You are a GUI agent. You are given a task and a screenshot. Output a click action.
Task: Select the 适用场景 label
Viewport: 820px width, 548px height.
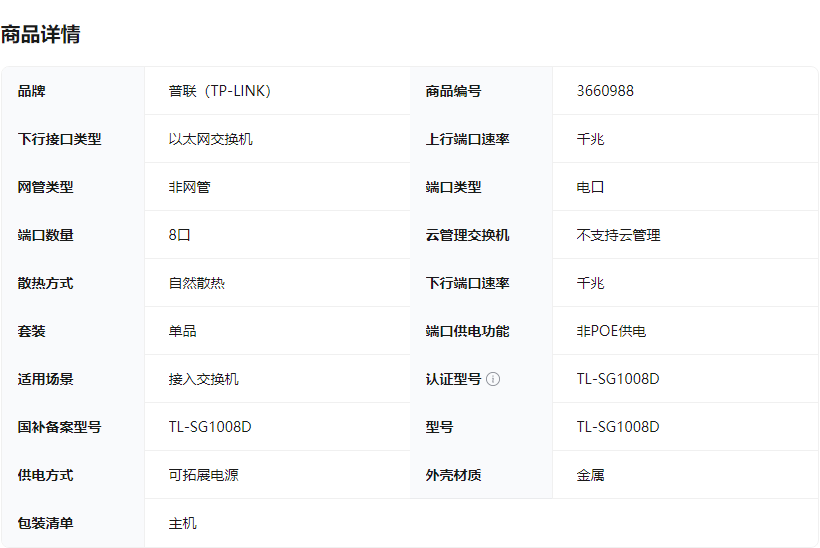coord(45,379)
